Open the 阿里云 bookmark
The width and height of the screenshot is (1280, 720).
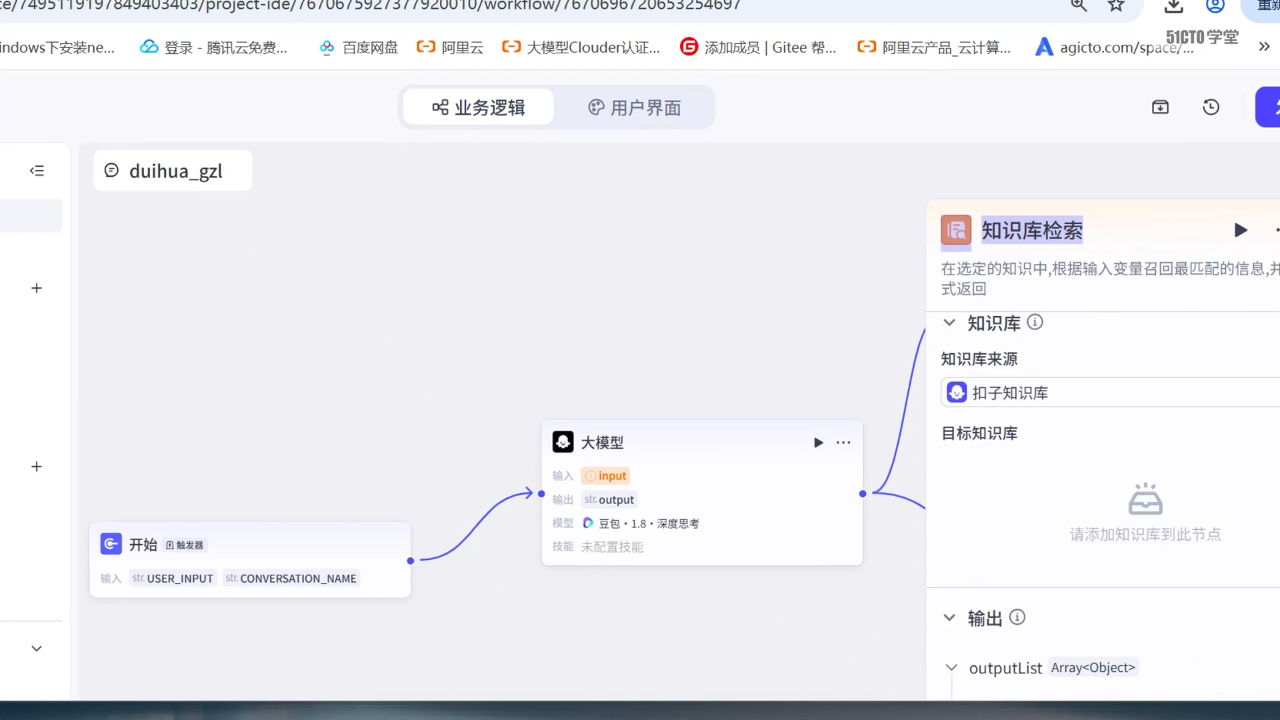[450, 47]
